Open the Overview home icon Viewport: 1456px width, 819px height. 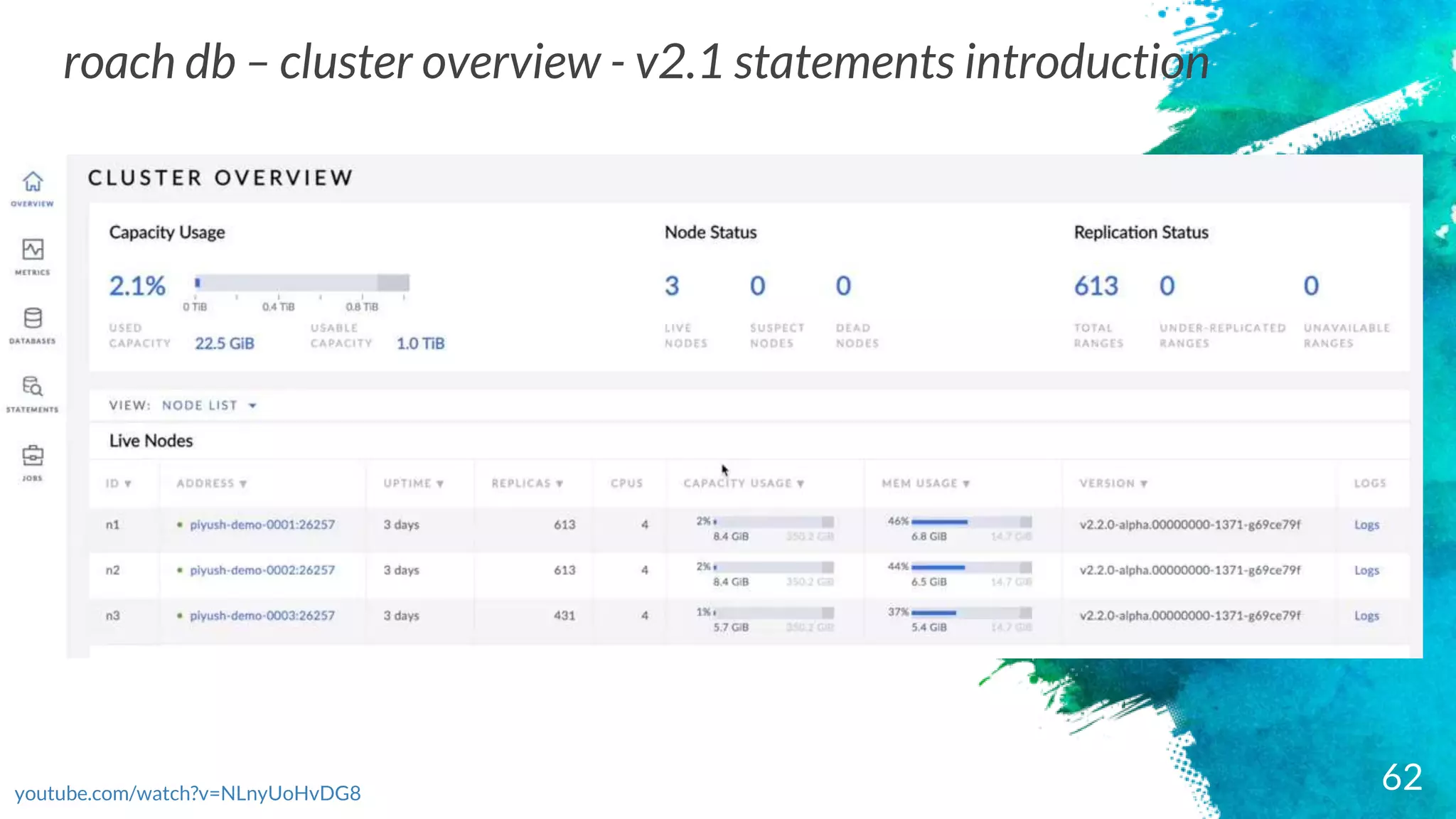coord(33,182)
